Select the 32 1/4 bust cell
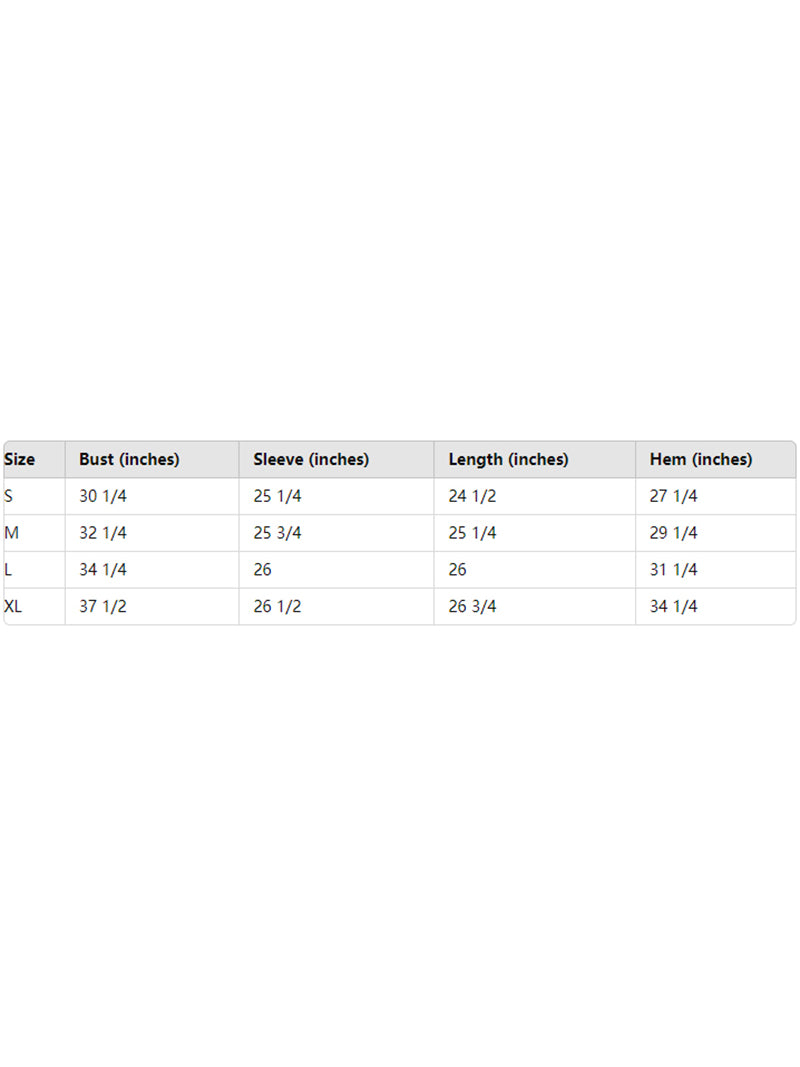 pyautogui.click(x=103, y=533)
